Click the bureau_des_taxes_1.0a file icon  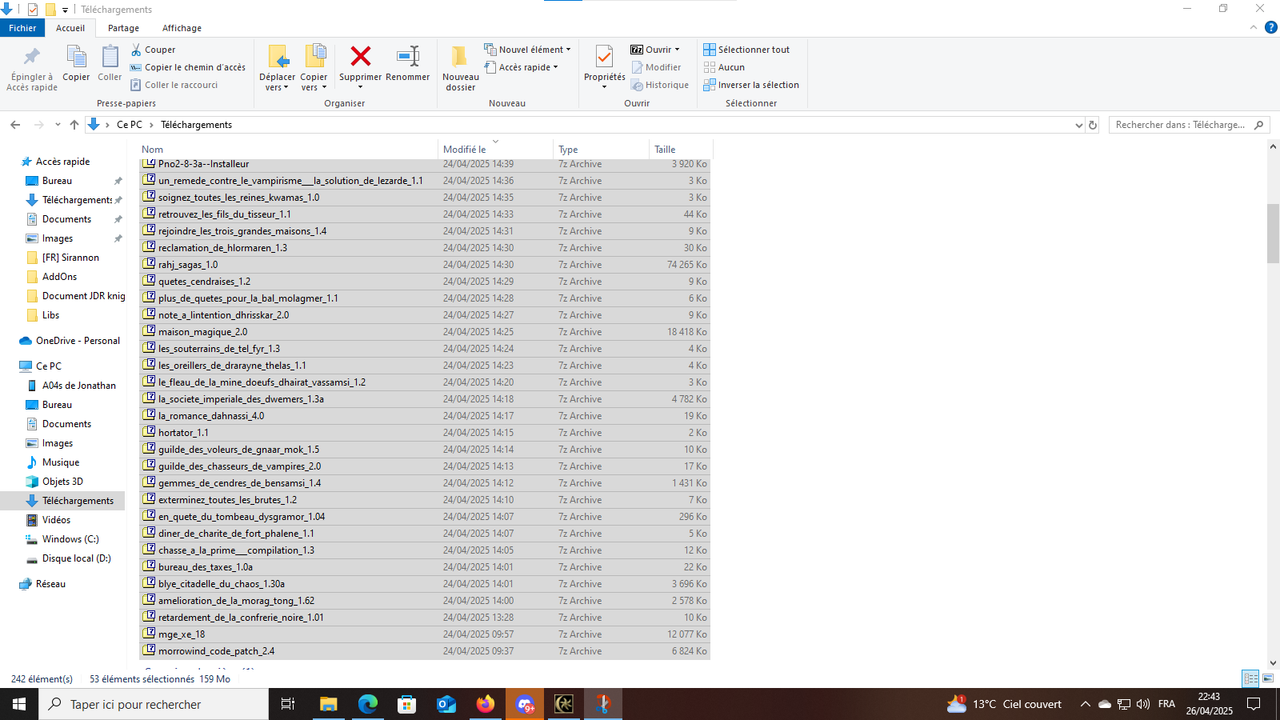click(x=150, y=567)
